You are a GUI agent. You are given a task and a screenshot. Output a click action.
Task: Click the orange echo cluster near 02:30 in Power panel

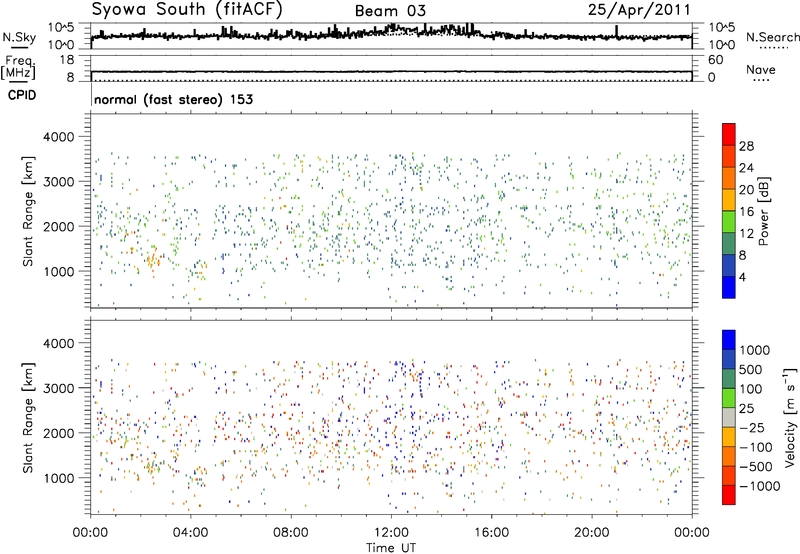(x=153, y=260)
